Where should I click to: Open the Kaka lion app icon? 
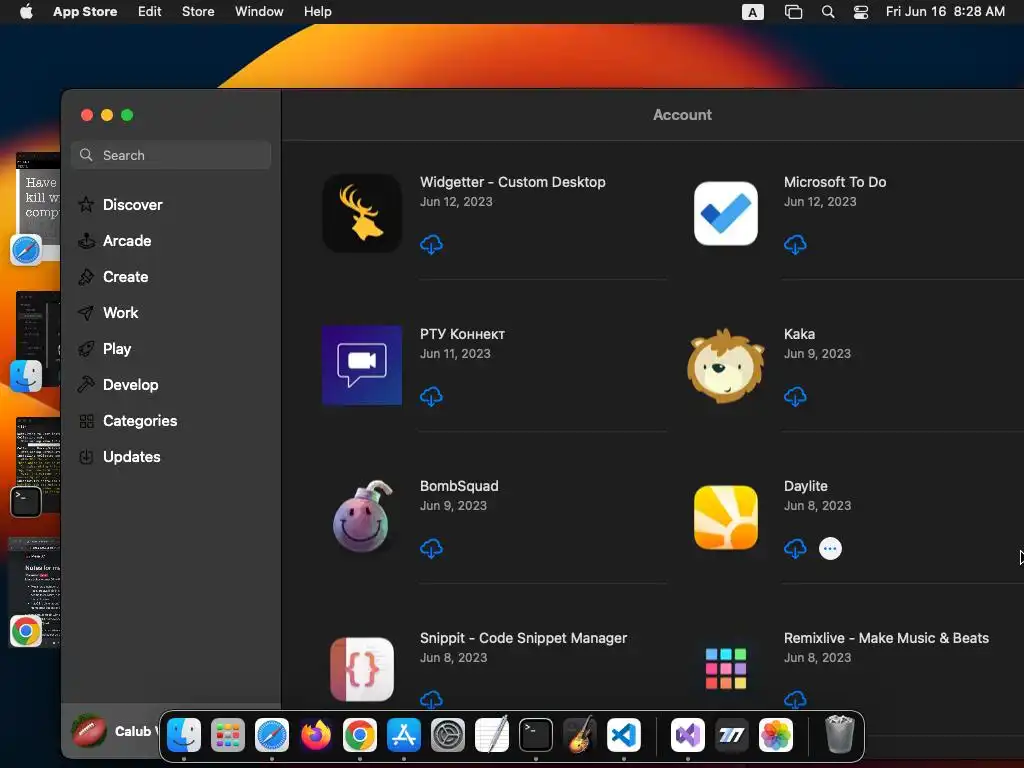point(726,365)
